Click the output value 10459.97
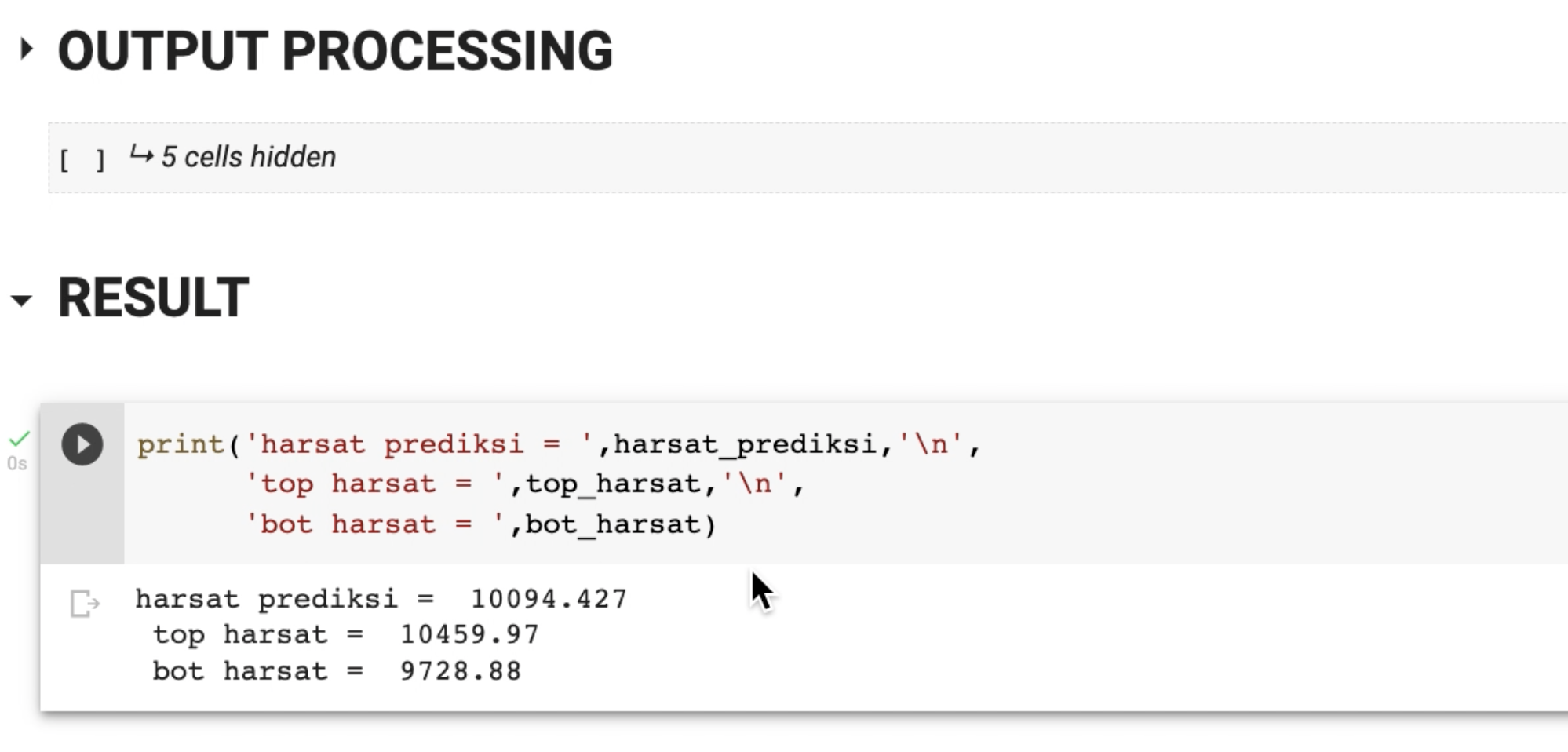This screenshot has width=1568, height=752. [469, 634]
